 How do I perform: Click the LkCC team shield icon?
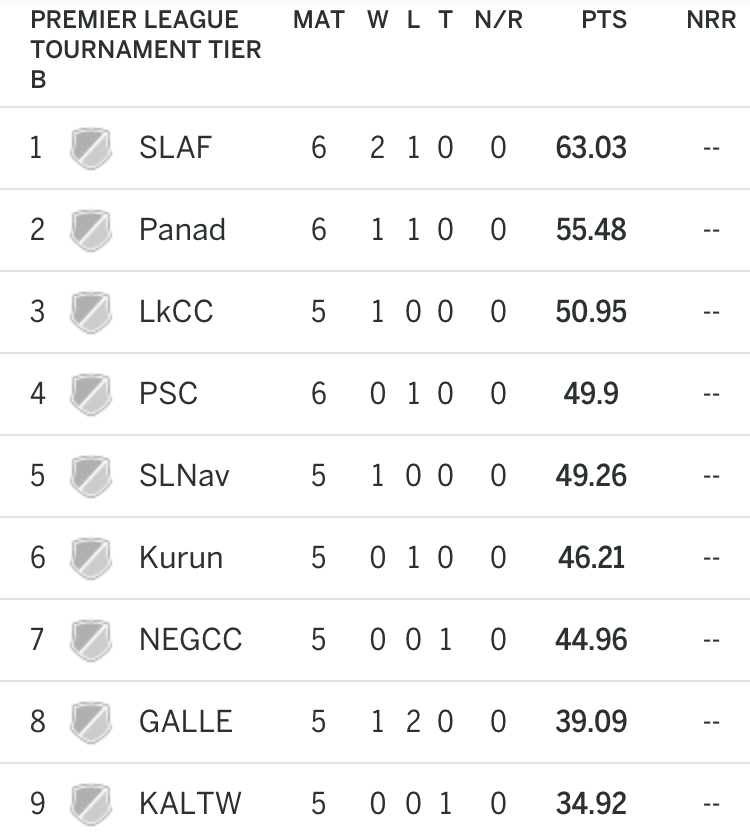91,312
